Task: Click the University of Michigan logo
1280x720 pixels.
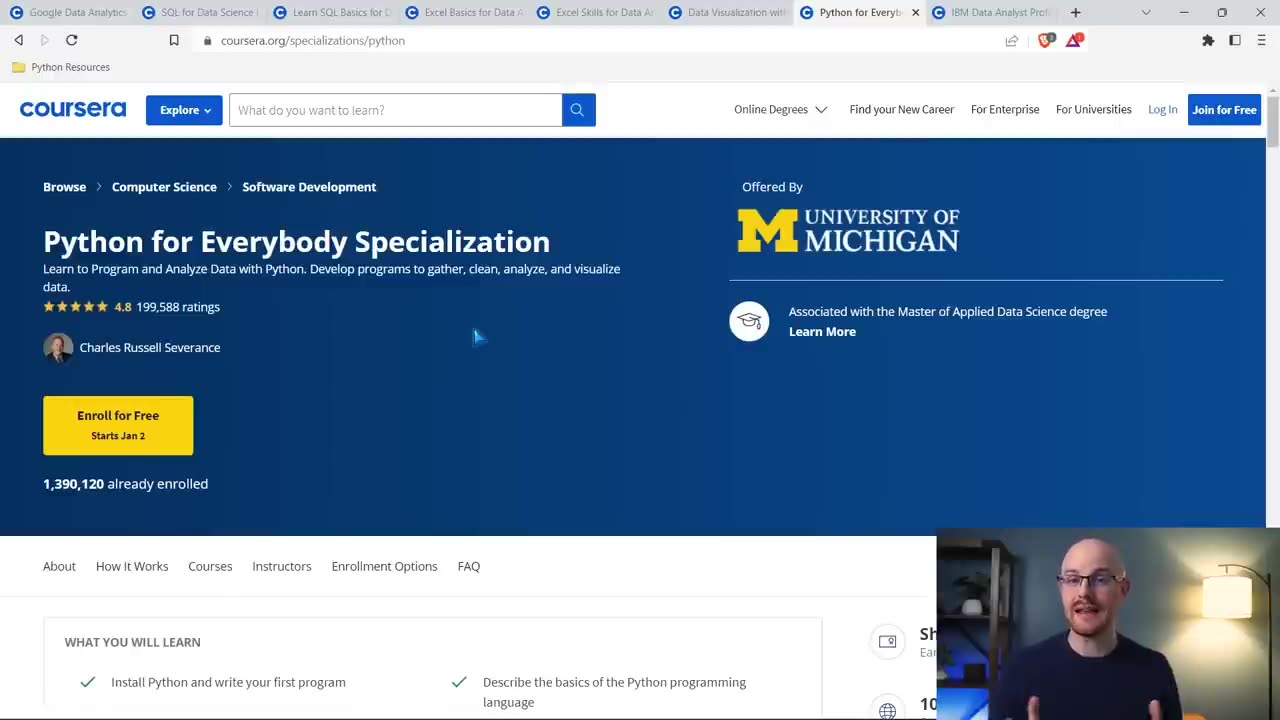Action: pyautogui.click(x=848, y=230)
